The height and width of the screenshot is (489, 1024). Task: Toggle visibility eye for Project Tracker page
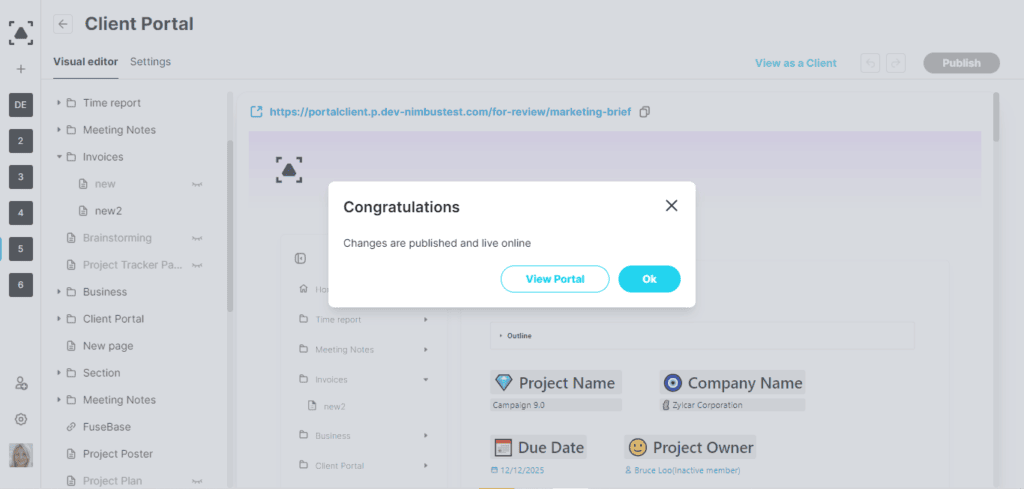coord(197,266)
